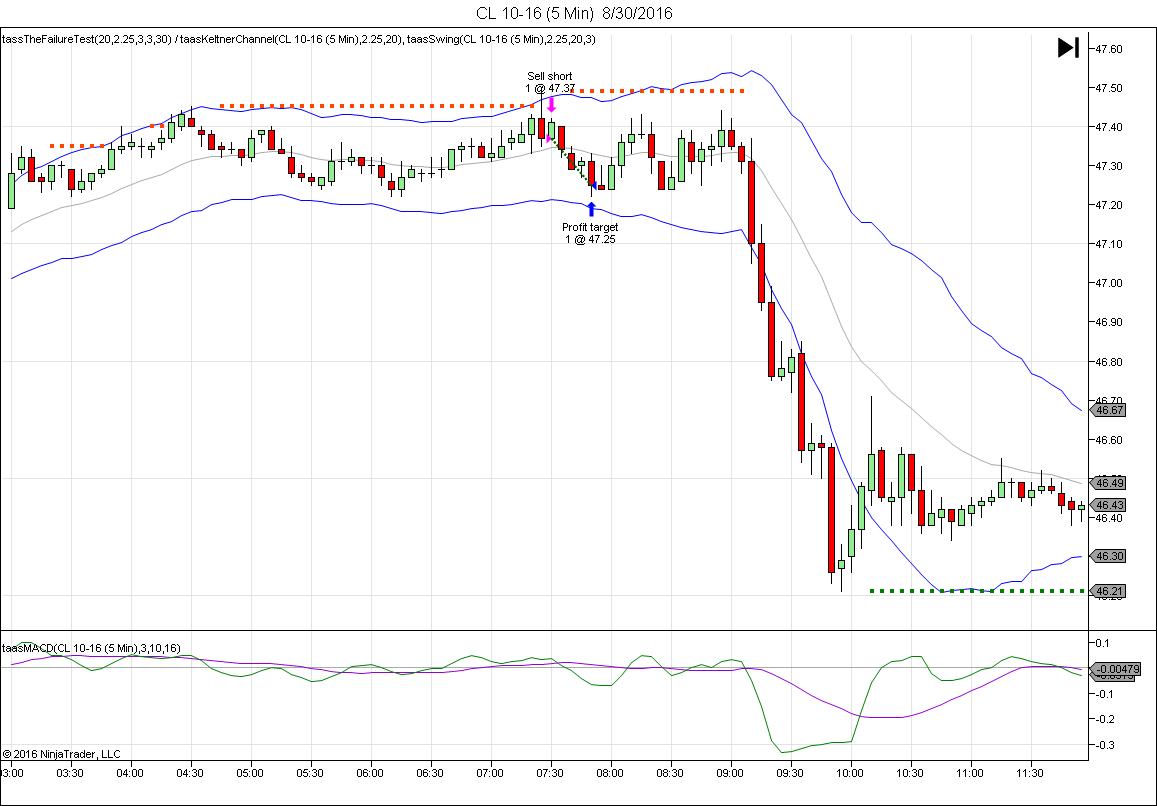The width and height of the screenshot is (1157, 806).
Task: Click the 47.00 price axis label
Action: (x=1108, y=283)
